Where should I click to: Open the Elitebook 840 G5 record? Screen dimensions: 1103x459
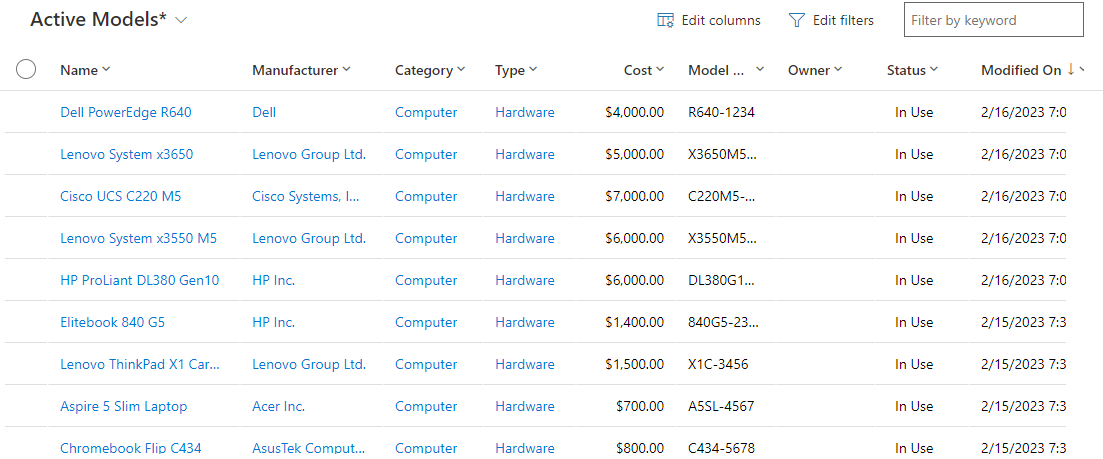pos(113,322)
